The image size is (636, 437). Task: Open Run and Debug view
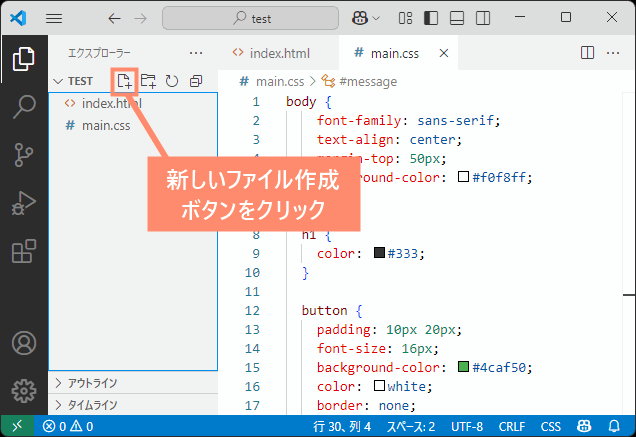point(24,203)
